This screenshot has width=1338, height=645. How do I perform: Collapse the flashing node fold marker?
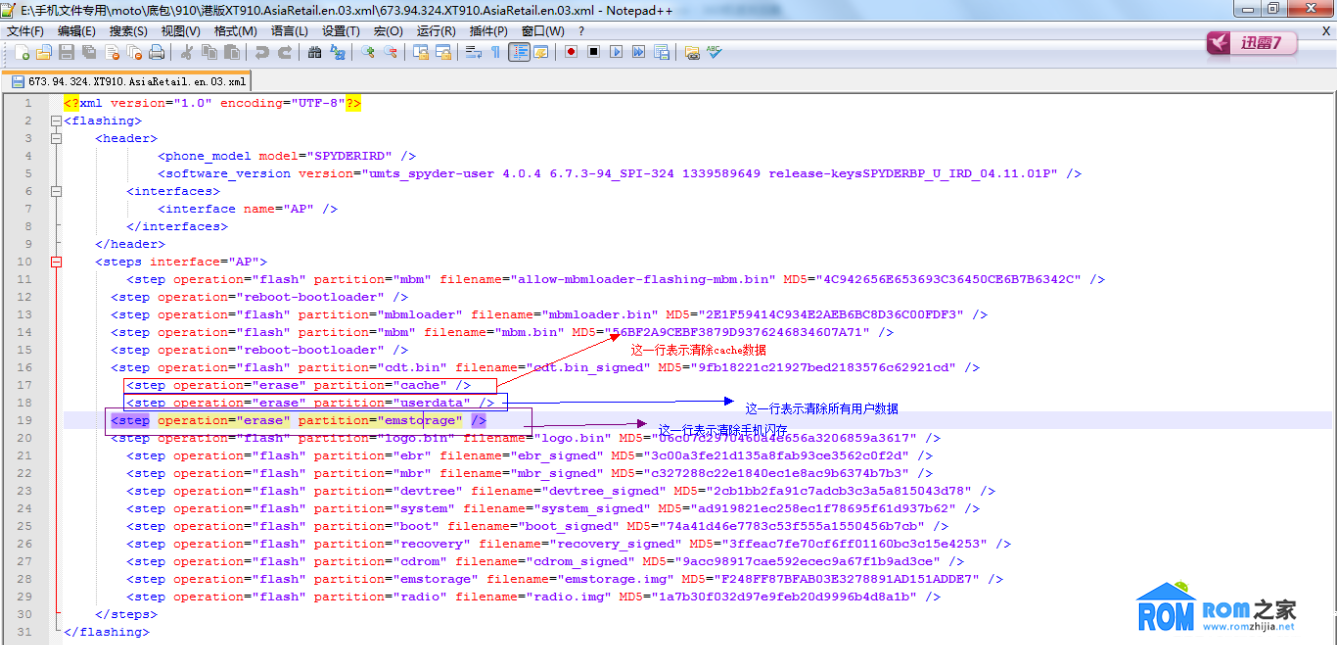pyautogui.click(x=56, y=121)
